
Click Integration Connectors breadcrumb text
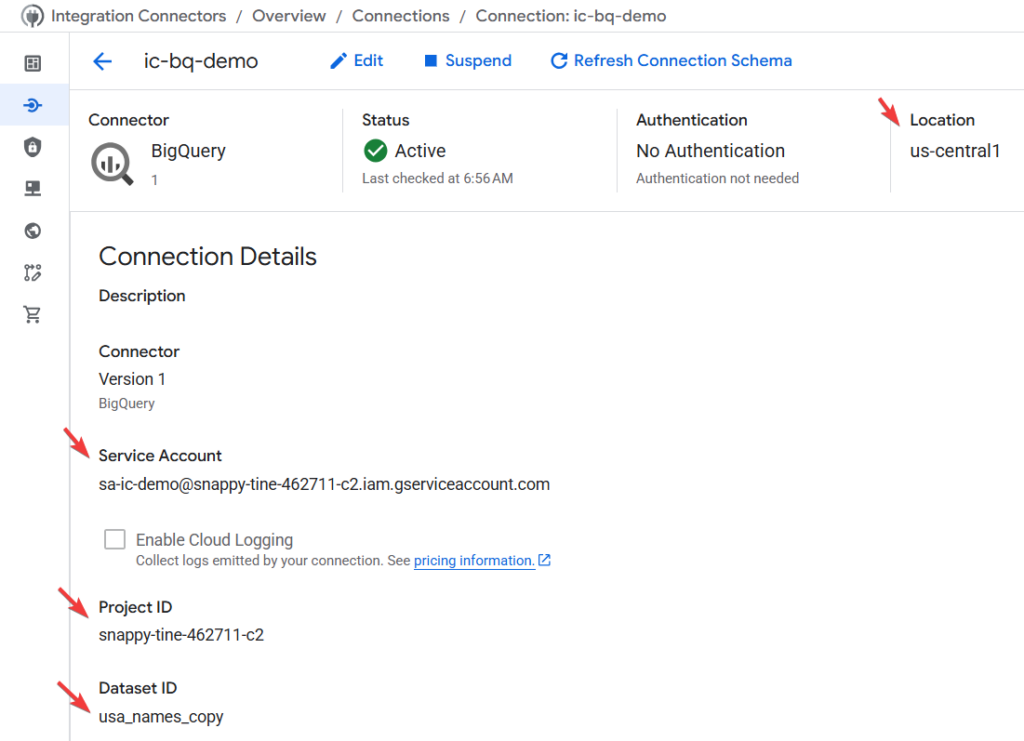tap(138, 16)
